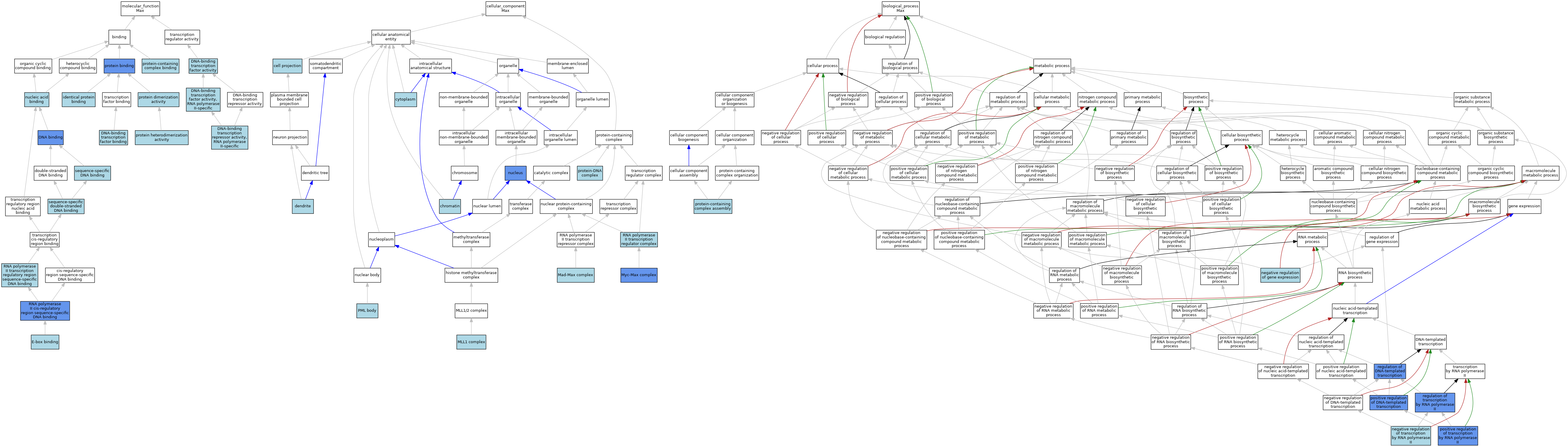
Task: Select the 'metabolic process' node
Action: (1052, 66)
